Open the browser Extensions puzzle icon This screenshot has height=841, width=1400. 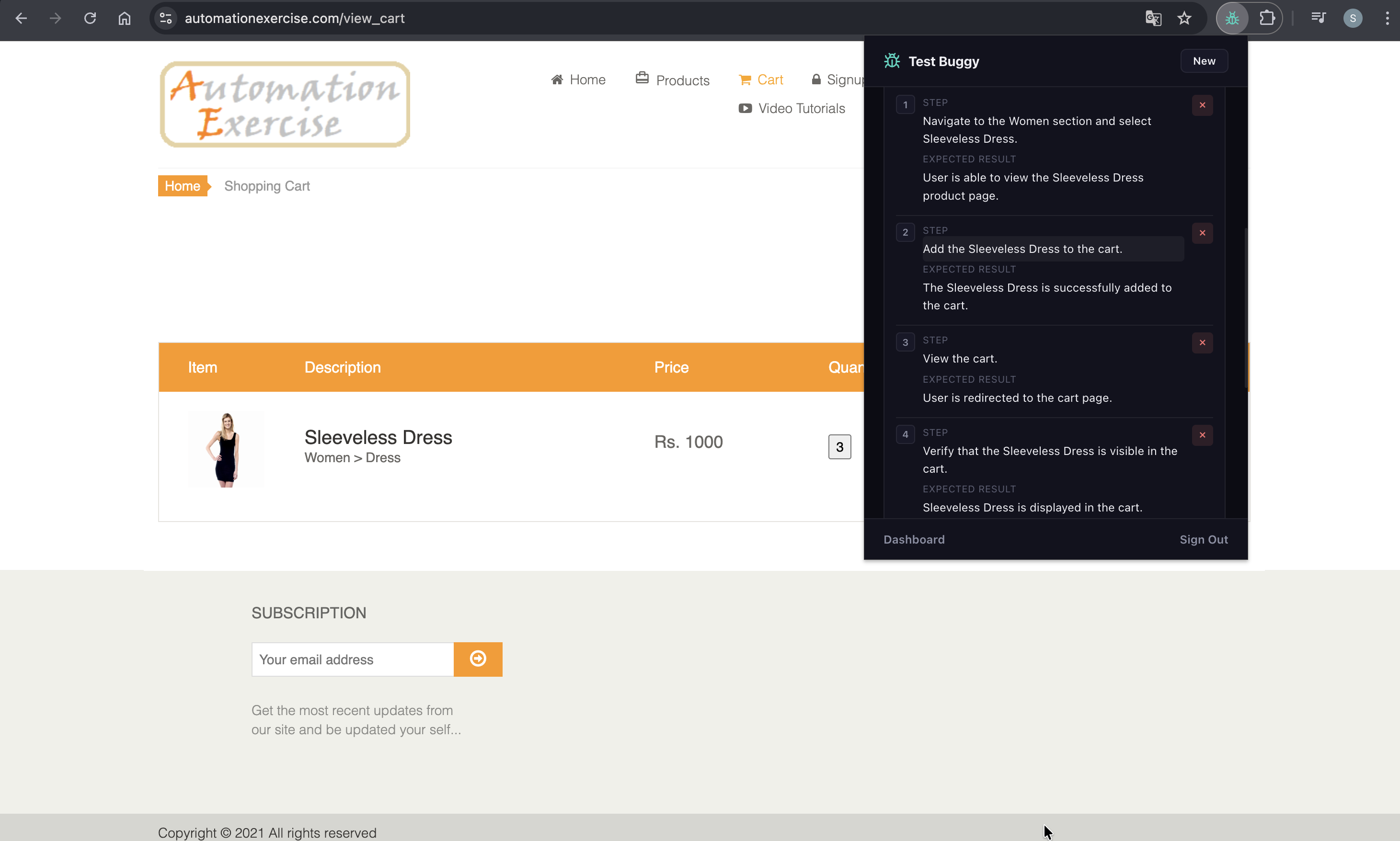1267,18
